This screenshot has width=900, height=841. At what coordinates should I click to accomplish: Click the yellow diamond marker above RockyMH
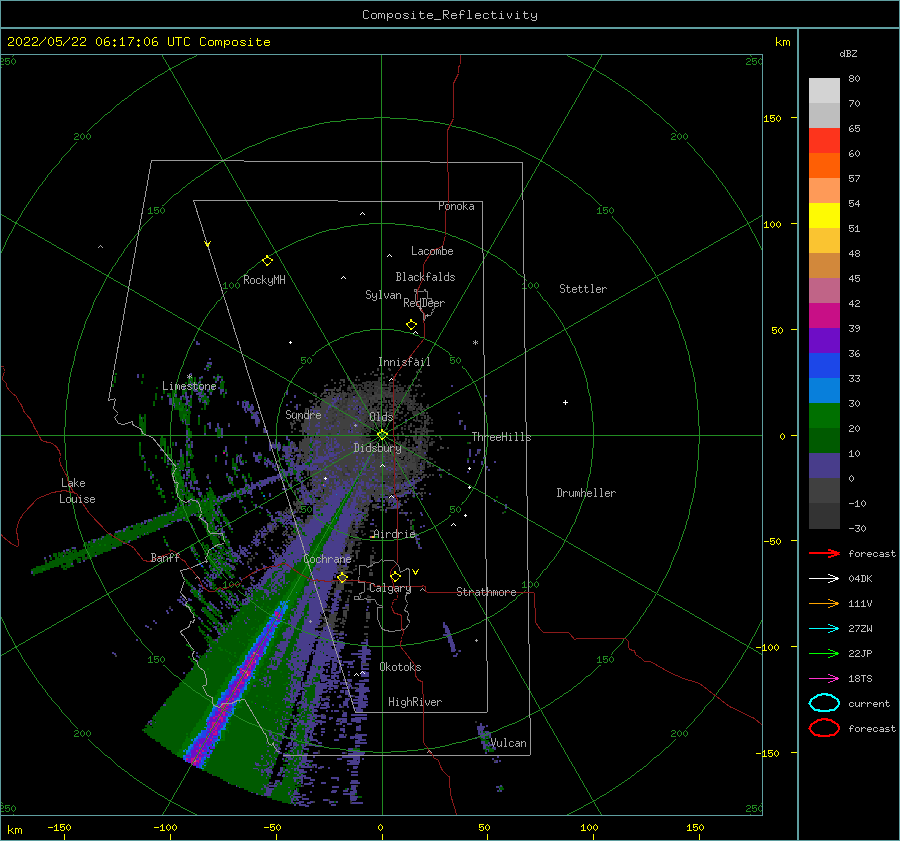point(267,261)
